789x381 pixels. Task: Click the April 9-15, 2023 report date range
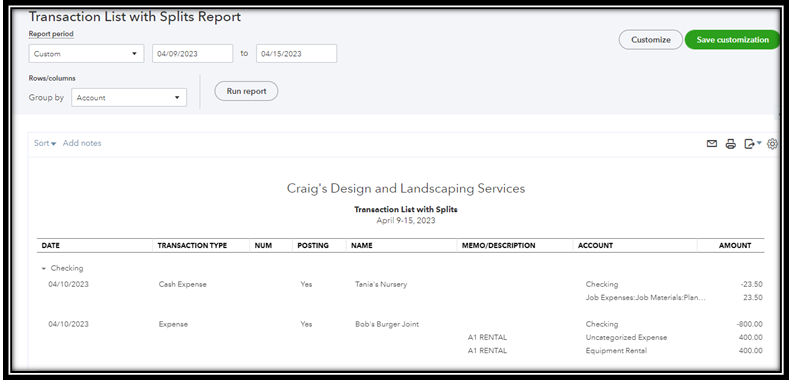coord(406,220)
